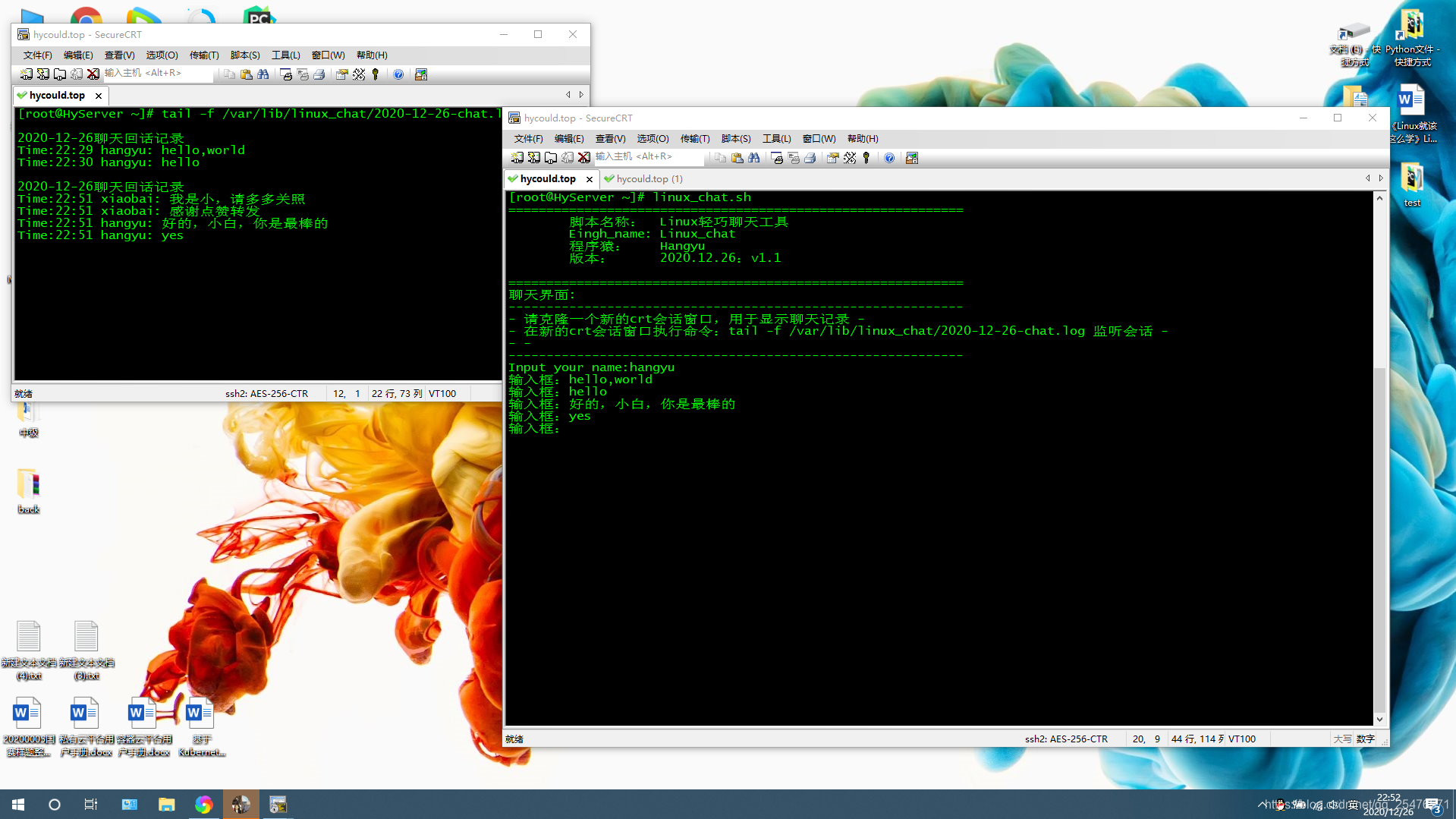
Task: Open Global Options tools icon in front window
Action: (850, 157)
